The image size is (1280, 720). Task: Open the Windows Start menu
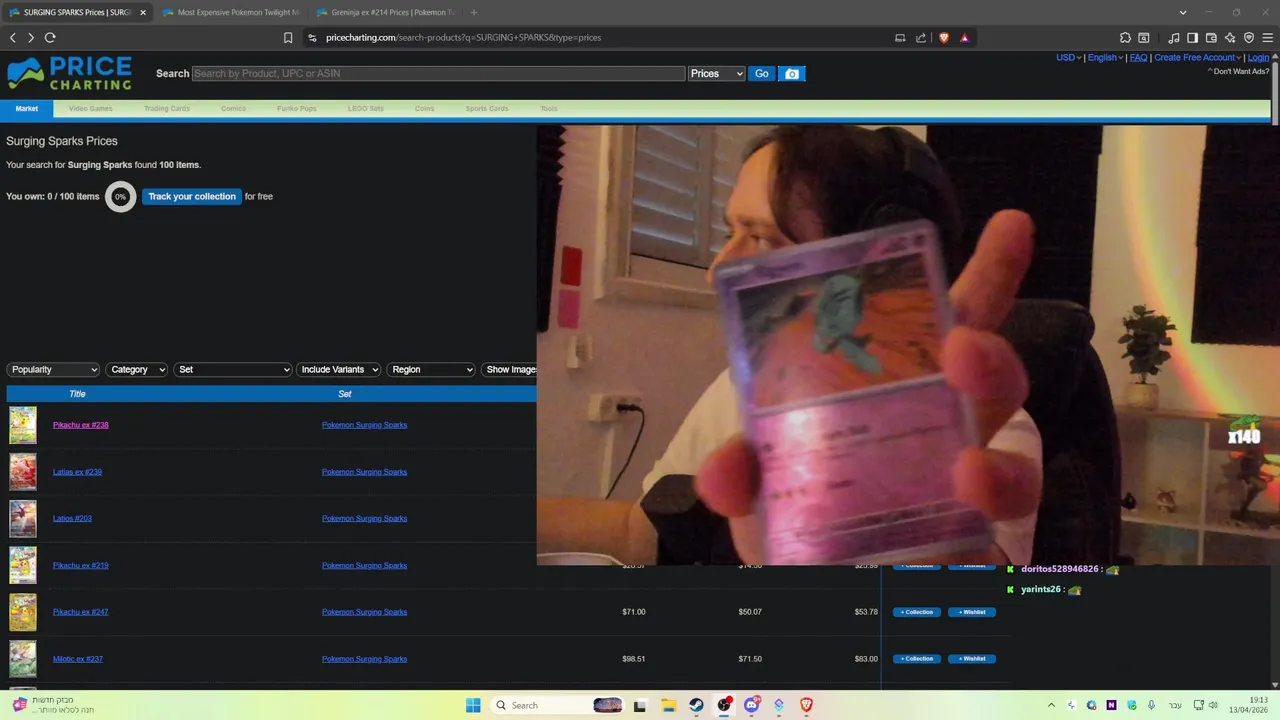[473, 705]
